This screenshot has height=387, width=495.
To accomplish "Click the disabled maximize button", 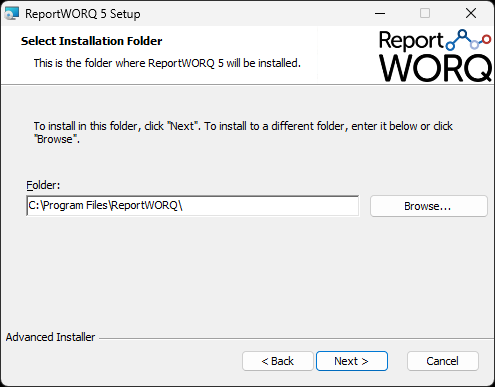I will coord(425,14).
